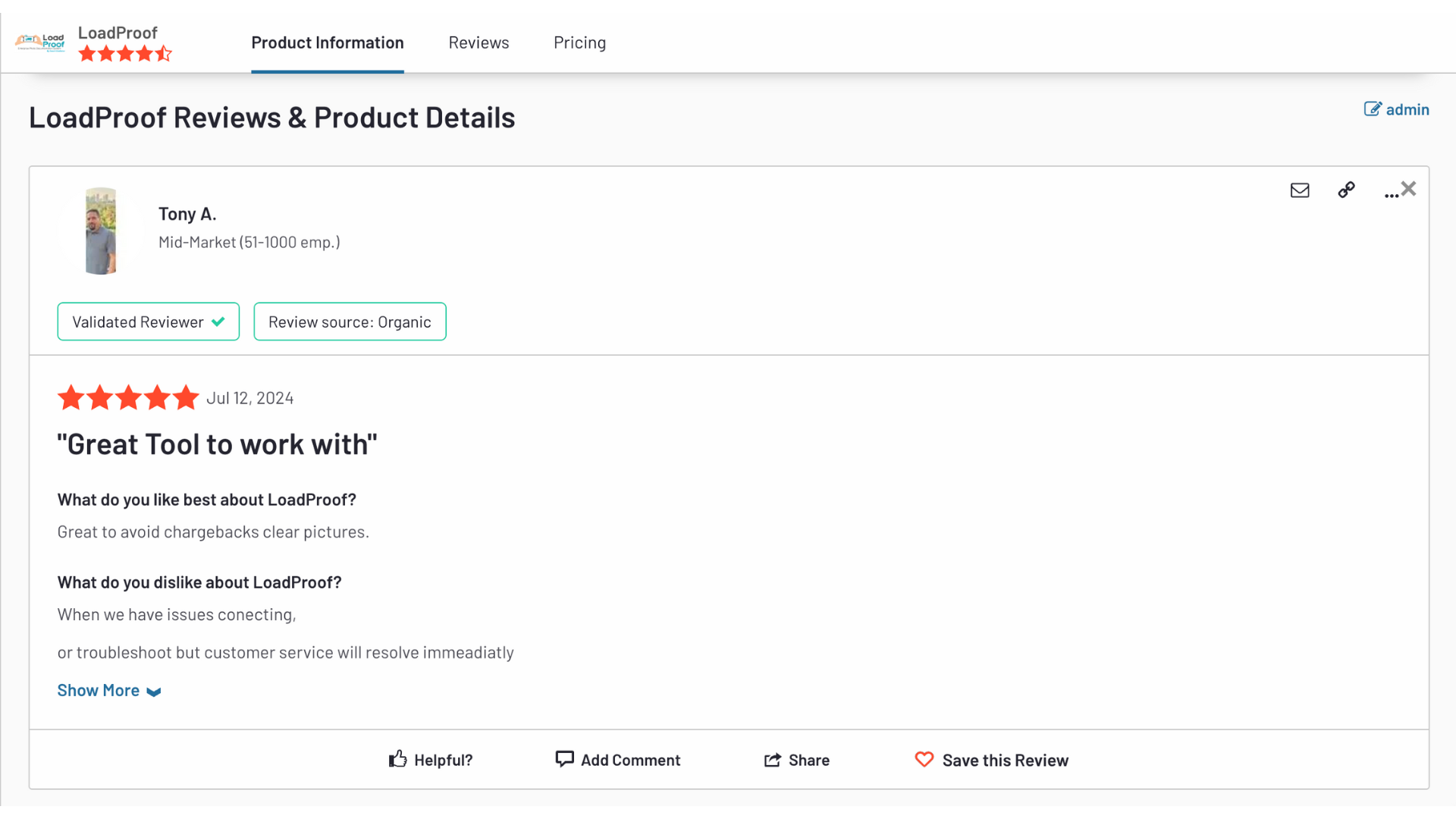Click the LoadProof logo image
The width and height of the screenshot is (1456, 819).
(x=40, y=42)
